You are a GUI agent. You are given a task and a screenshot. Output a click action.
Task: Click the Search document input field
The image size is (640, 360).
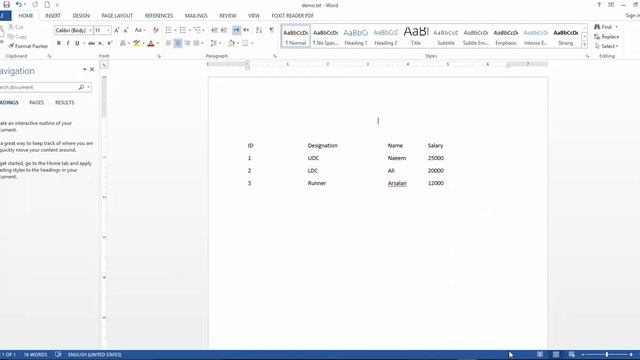tap(39, 87)
